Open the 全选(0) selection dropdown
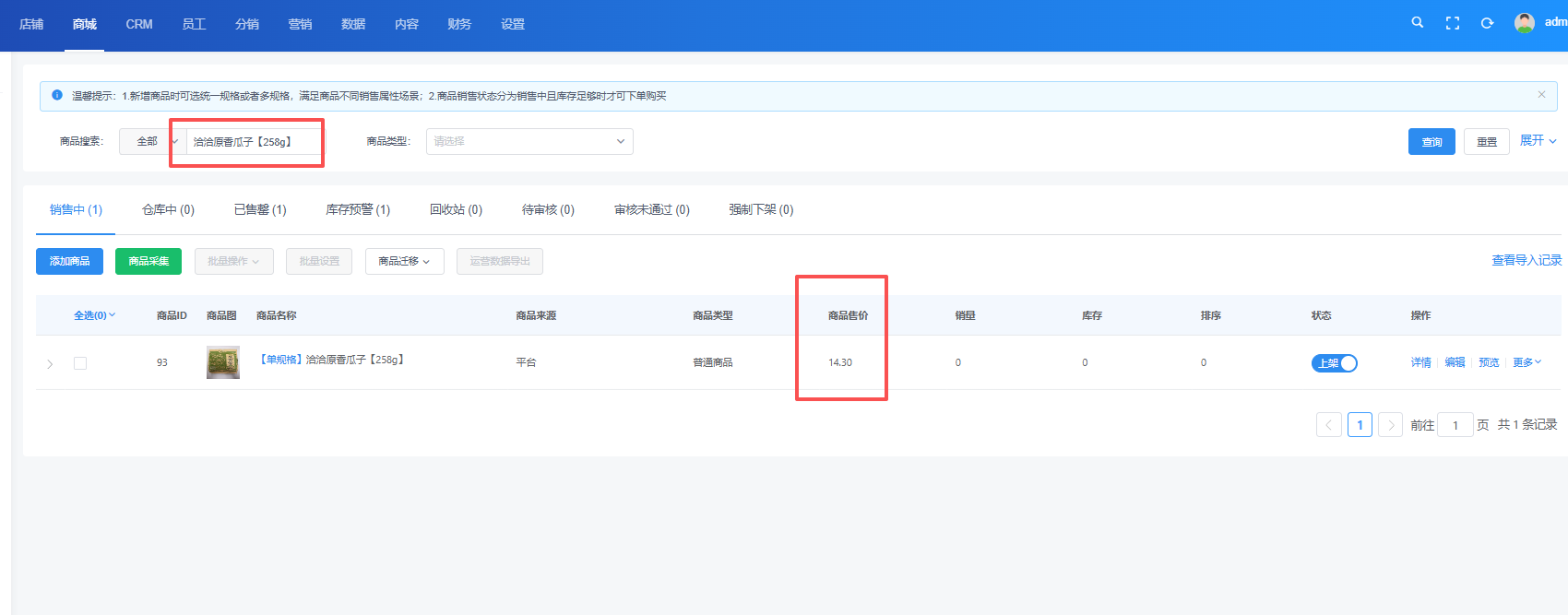1568x615 pixels. (x=95, y=315)
